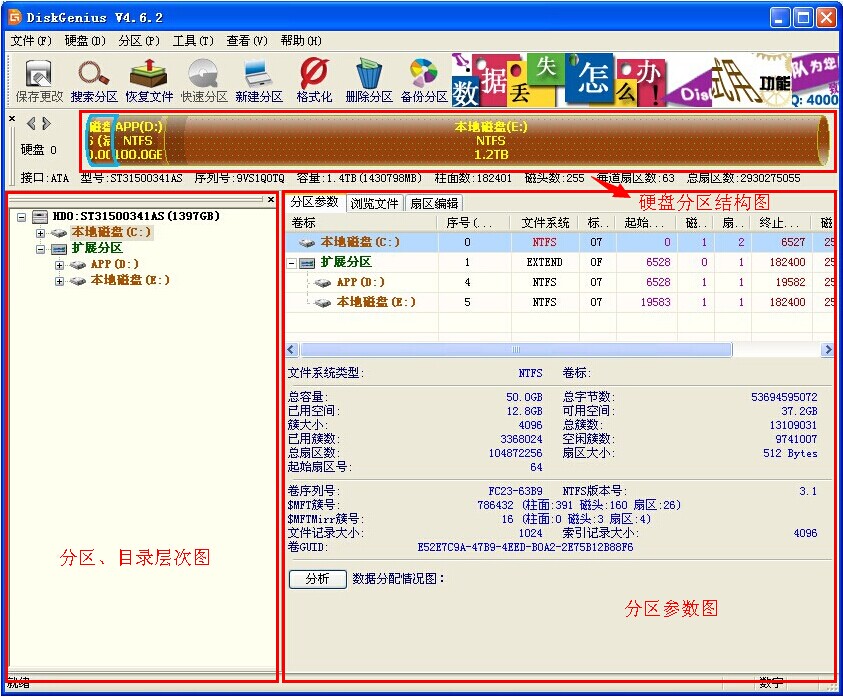Expand the APP(D:) tree node
843x697 pixels.
coord(59,265)
